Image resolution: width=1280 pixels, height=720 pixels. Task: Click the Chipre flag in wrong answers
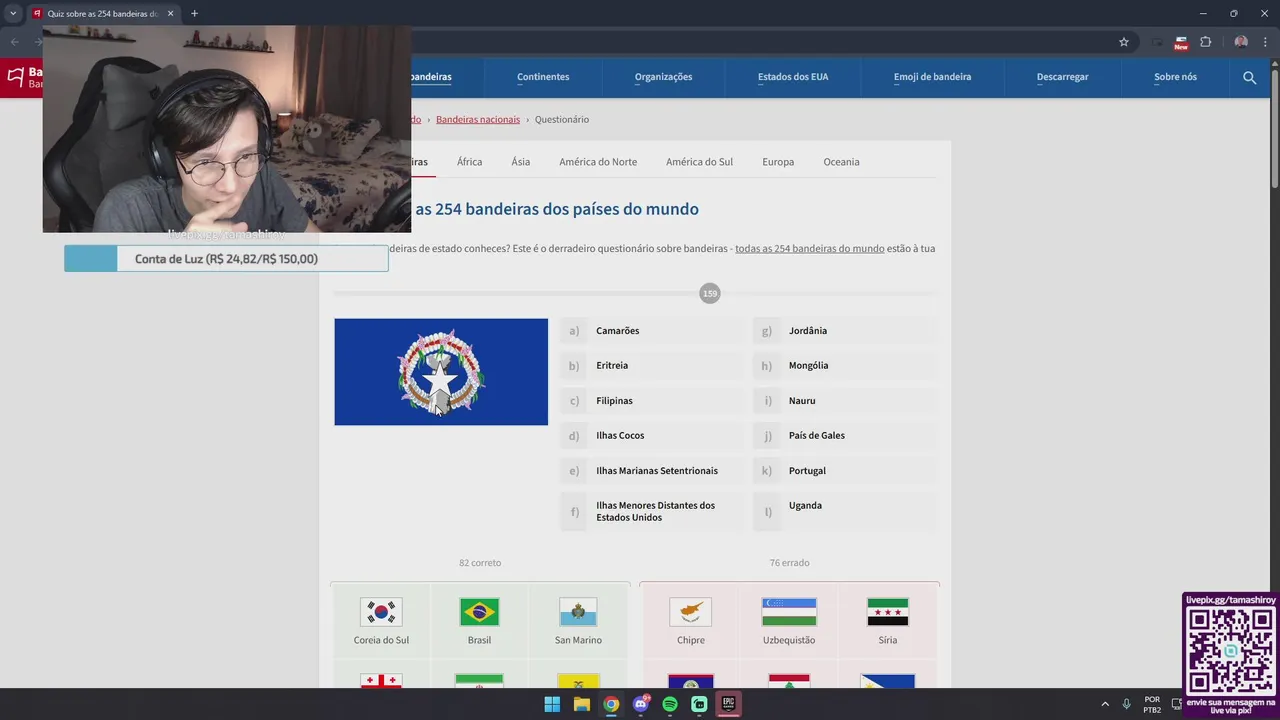(690, 612)
